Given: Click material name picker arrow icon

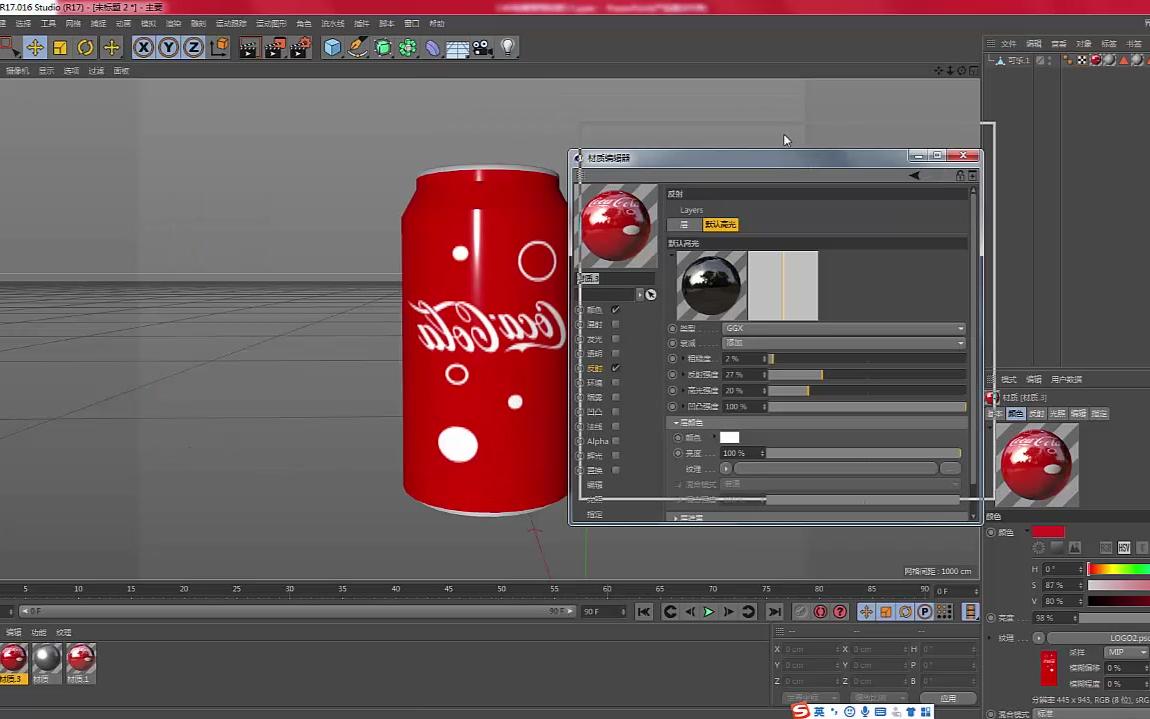Looking at the screenshot, I should tap(651, 295).
